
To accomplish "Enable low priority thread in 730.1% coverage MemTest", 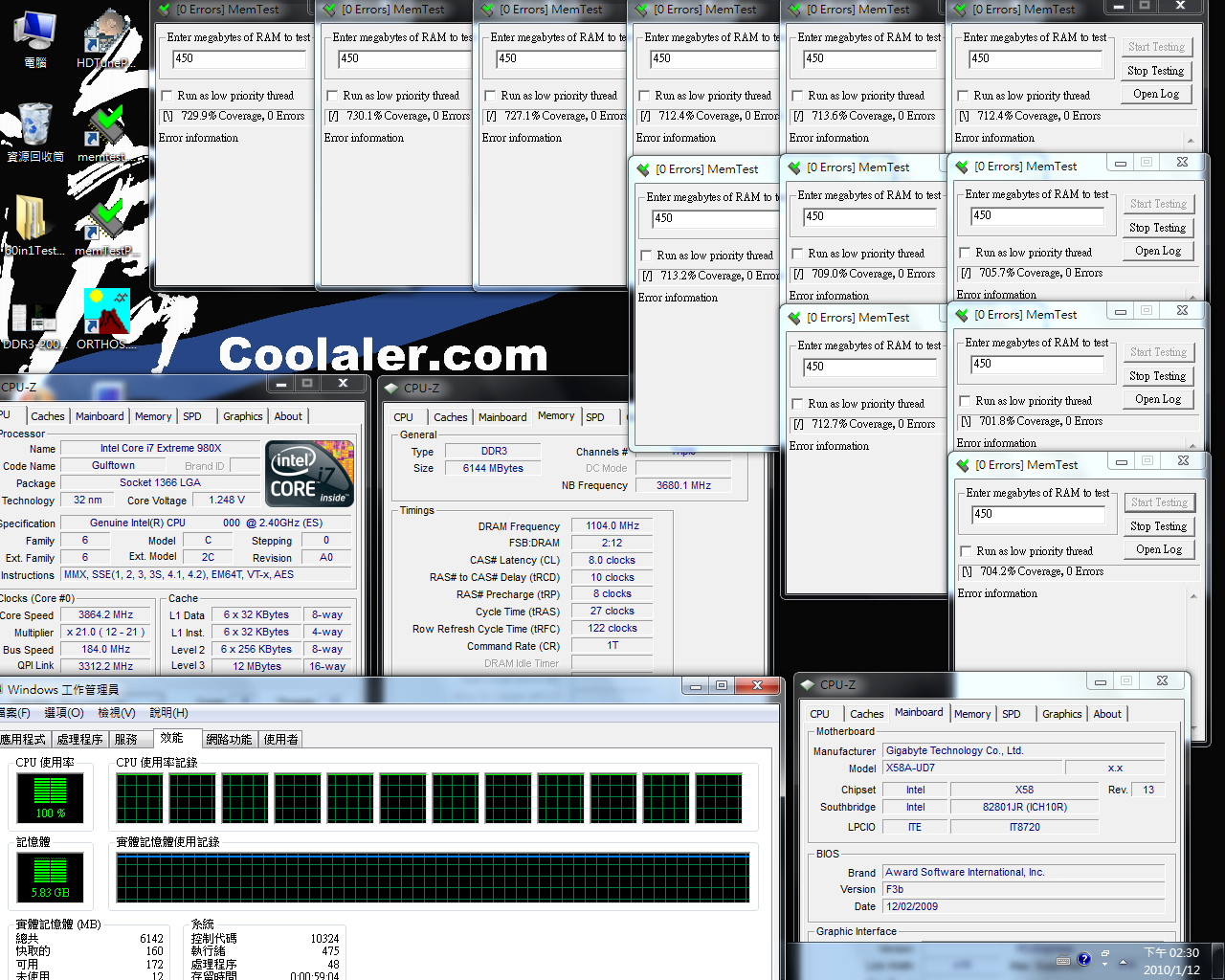I will tap(333, 96).
